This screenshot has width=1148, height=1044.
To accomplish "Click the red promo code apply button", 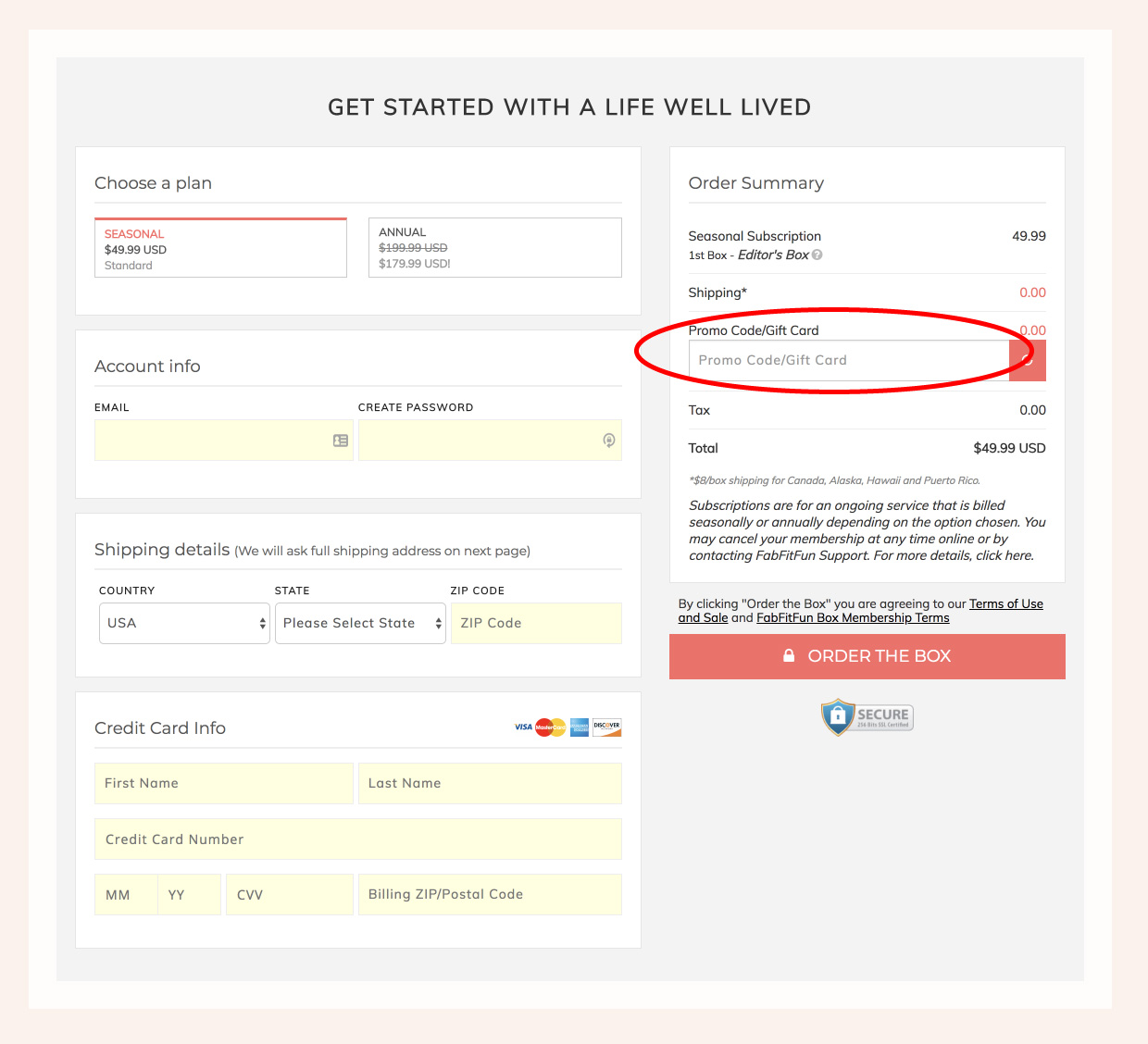I will point(1029,361).
